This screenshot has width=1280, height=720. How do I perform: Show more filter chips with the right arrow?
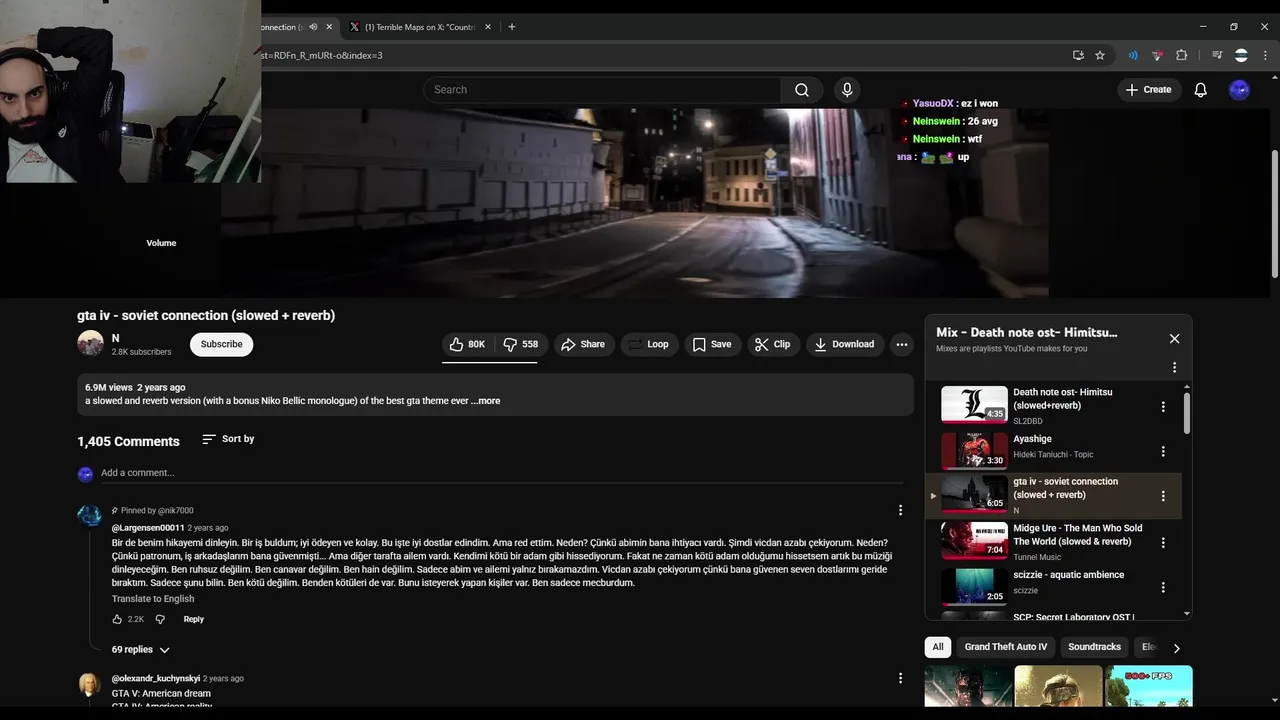coord(1176,648)
